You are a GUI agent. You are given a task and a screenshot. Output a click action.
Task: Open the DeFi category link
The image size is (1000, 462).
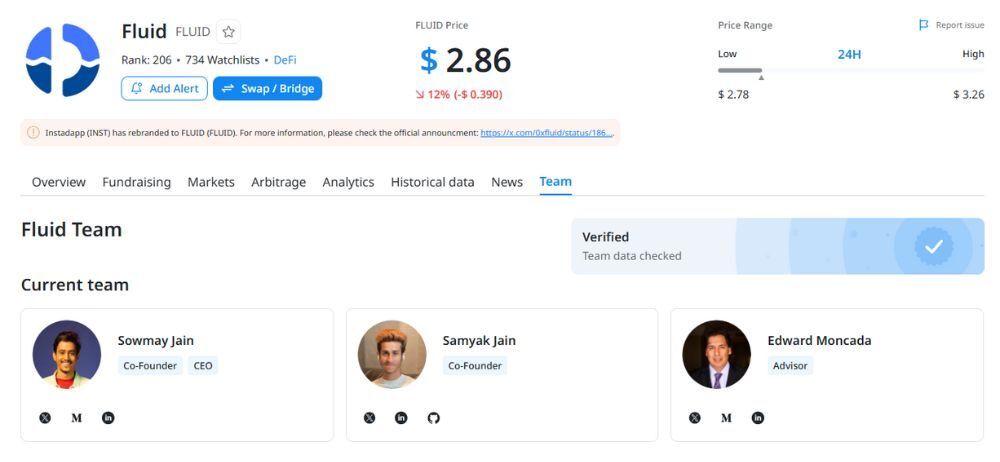[285, 60]
